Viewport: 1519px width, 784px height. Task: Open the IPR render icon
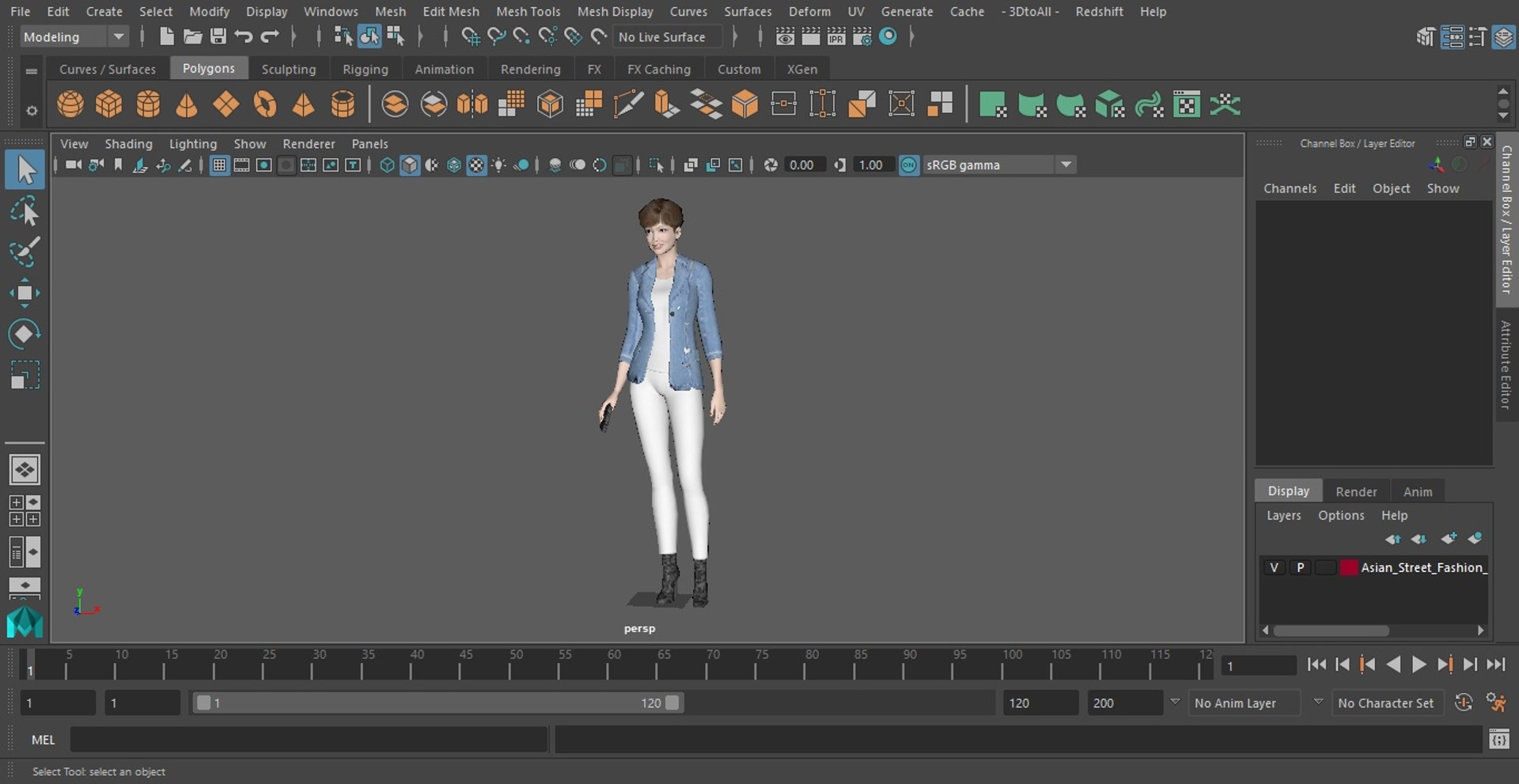[836, 36]
